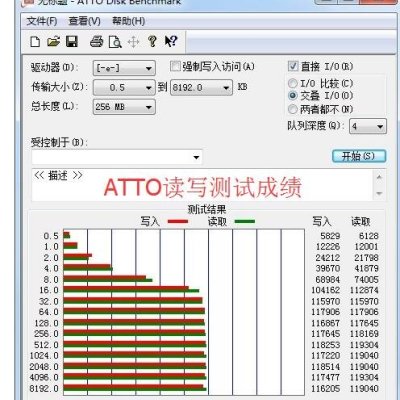Expand the 队列深度 queue depth dropdown
The height and width of the screenshot is (400, 400).
click(368, 127)
